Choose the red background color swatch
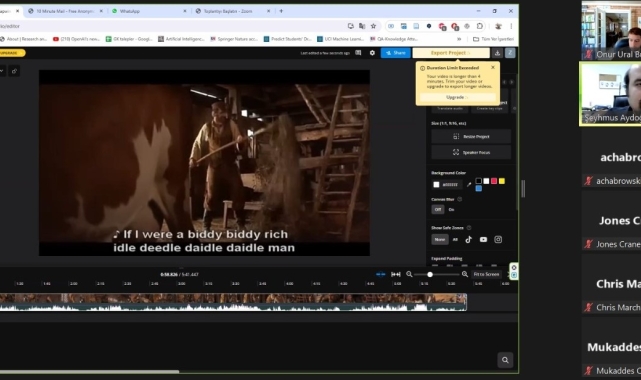This screenshot has height=380, width=641. tap(494, 181)
